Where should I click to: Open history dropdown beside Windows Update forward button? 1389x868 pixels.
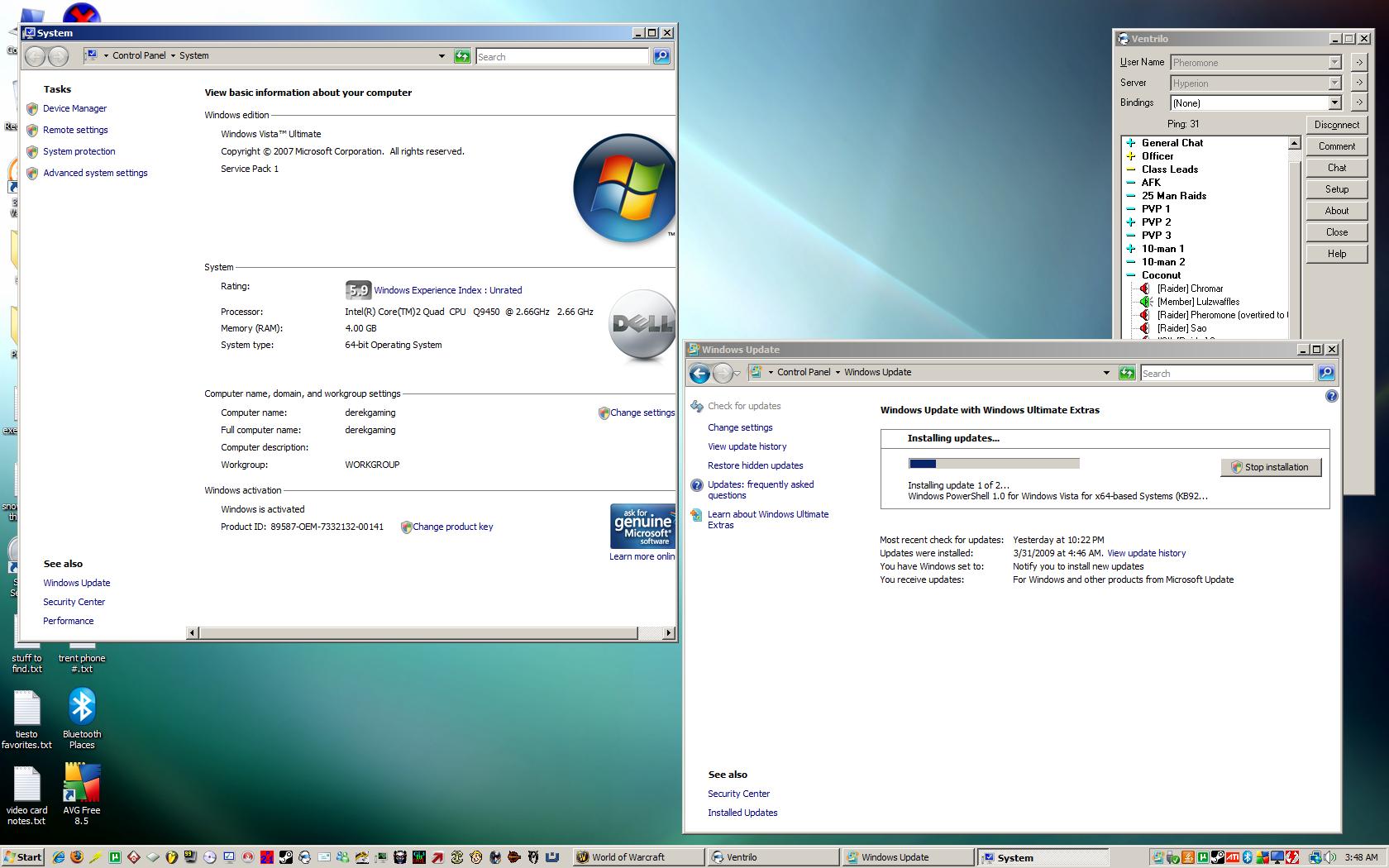737,374
